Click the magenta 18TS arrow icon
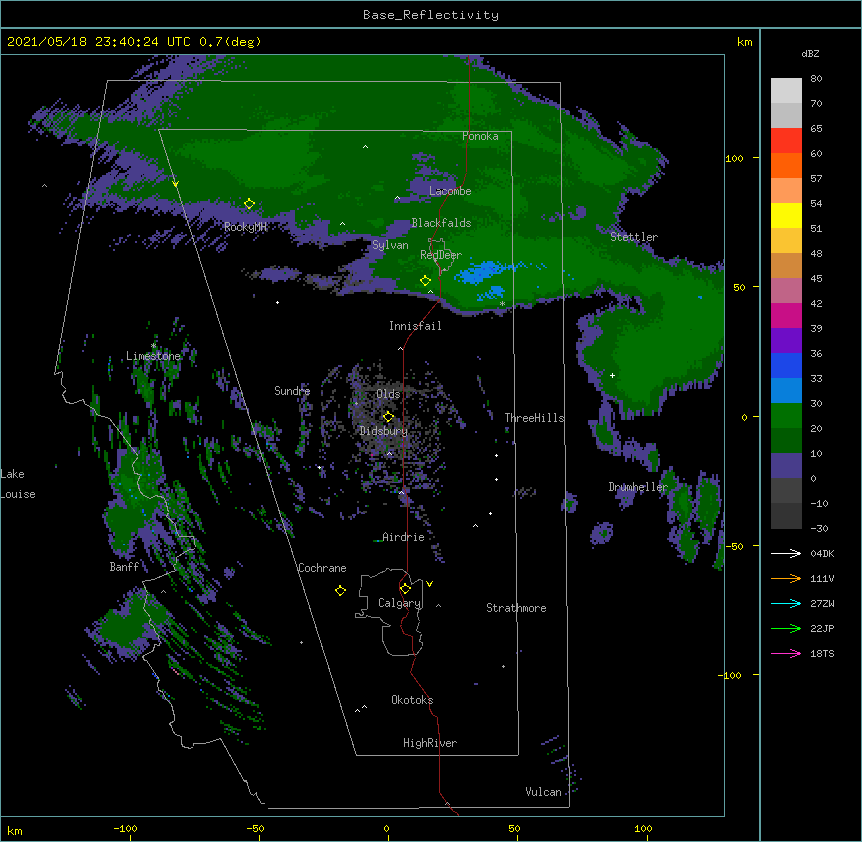The height and width of the screenshot is (842, 862). (786, 653)
